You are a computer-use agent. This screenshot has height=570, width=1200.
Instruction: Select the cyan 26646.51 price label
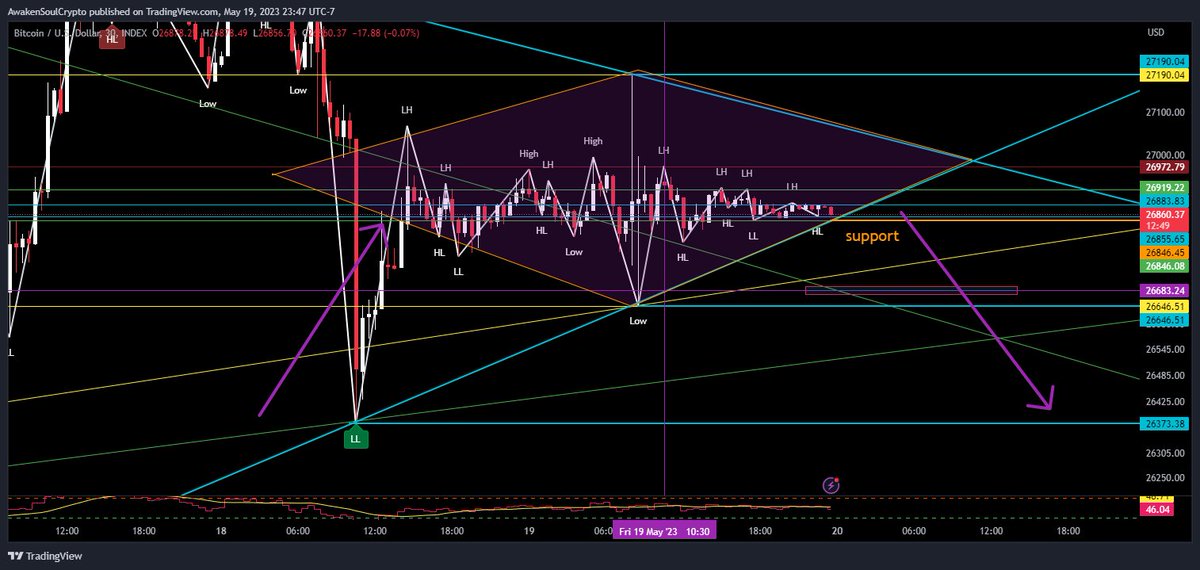[1164, 320]
